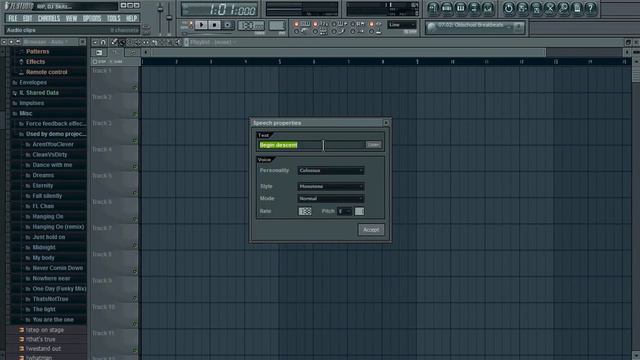The width and height of the screenshot is (640, 360).
Task: Click Accept in Speech properties dialog
Action: [371, 230]
